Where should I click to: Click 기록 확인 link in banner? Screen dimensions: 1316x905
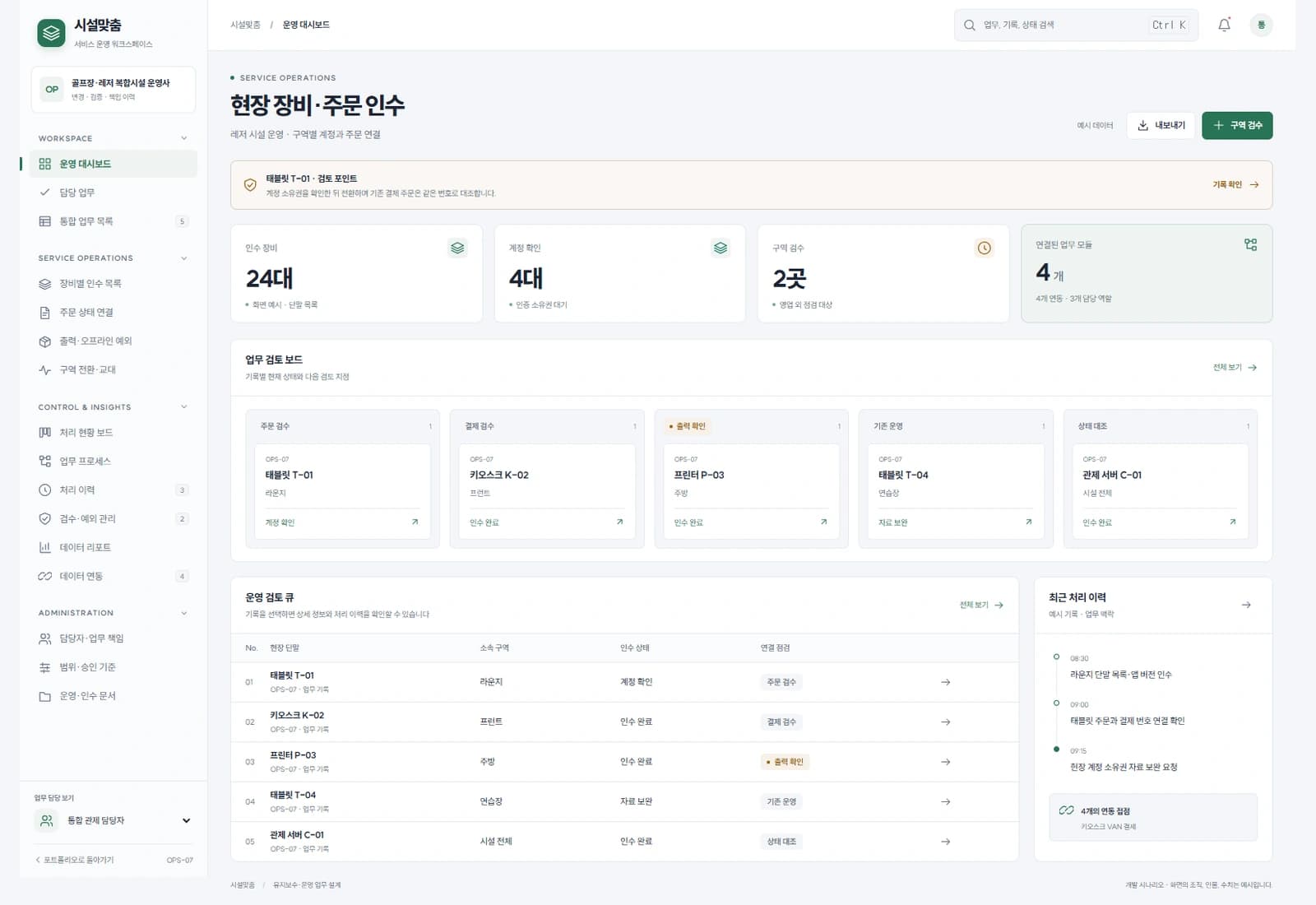pos(1235,184)
